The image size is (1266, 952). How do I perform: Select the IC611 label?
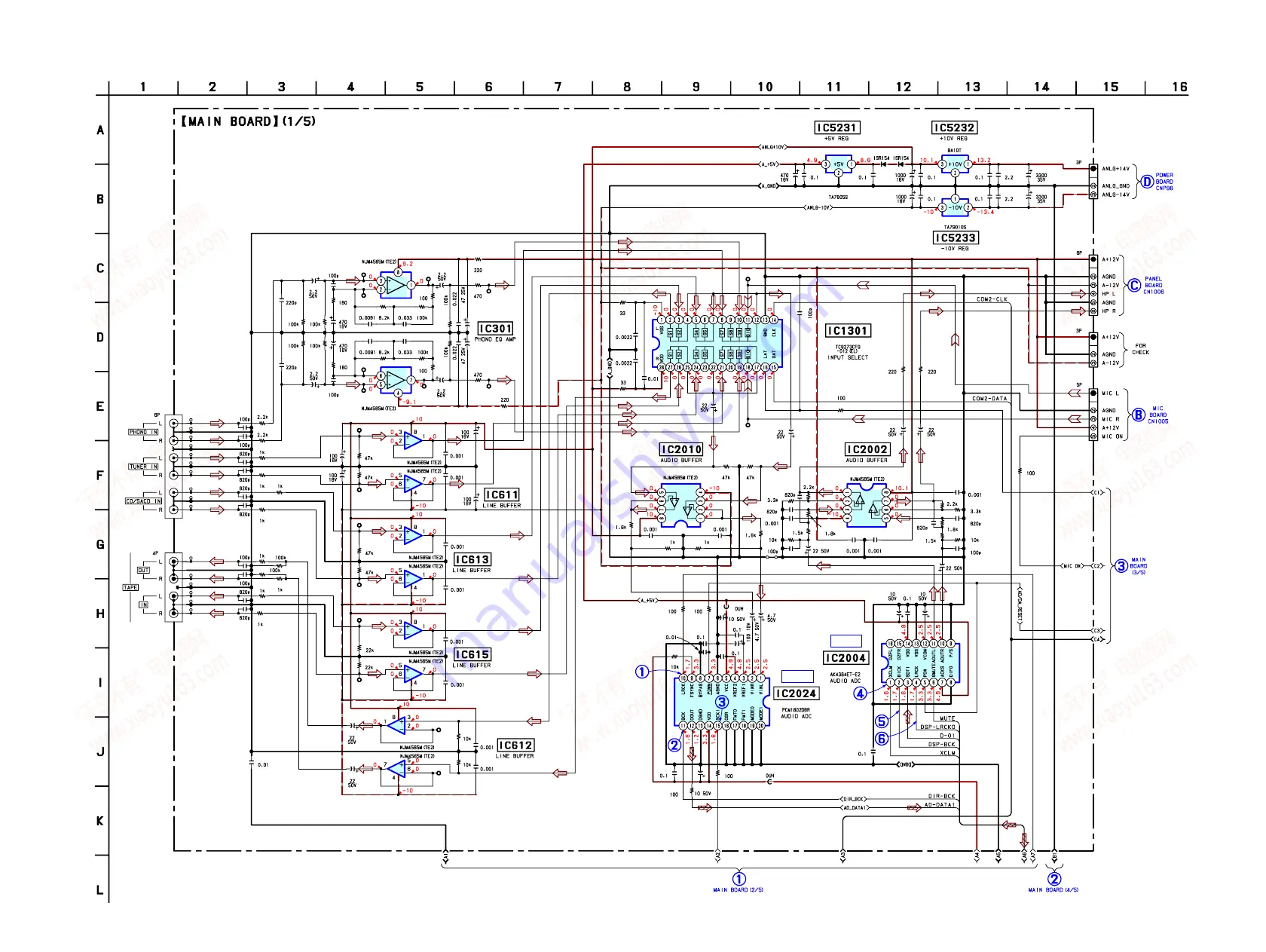[501, 495]
